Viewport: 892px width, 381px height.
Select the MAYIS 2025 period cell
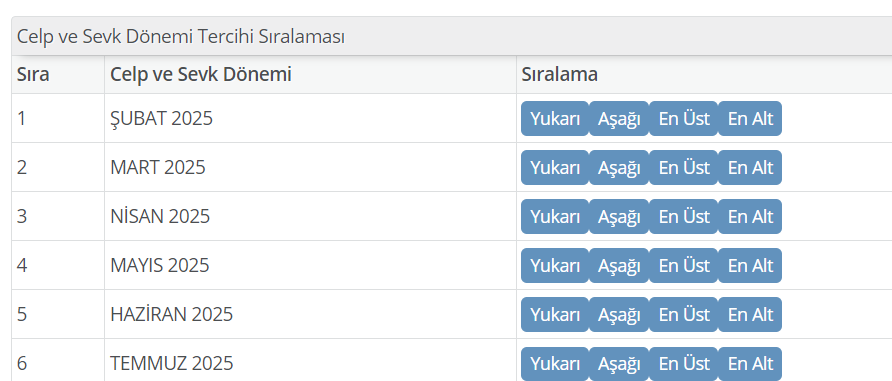[x=311, y=265]
